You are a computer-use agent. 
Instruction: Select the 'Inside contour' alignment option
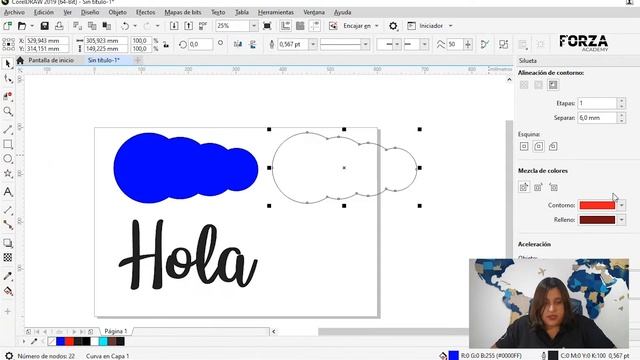pos(538,85)
